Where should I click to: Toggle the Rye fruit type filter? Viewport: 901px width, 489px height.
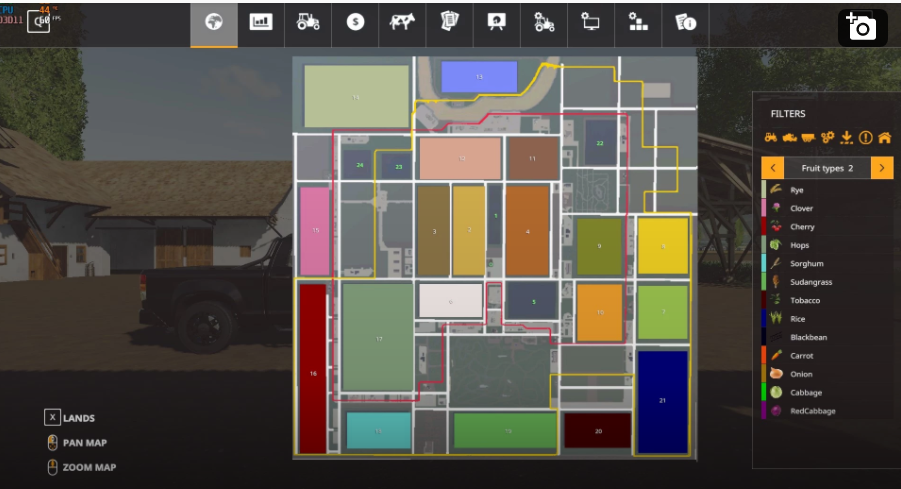pyautogui.click(x=796, y=190)
